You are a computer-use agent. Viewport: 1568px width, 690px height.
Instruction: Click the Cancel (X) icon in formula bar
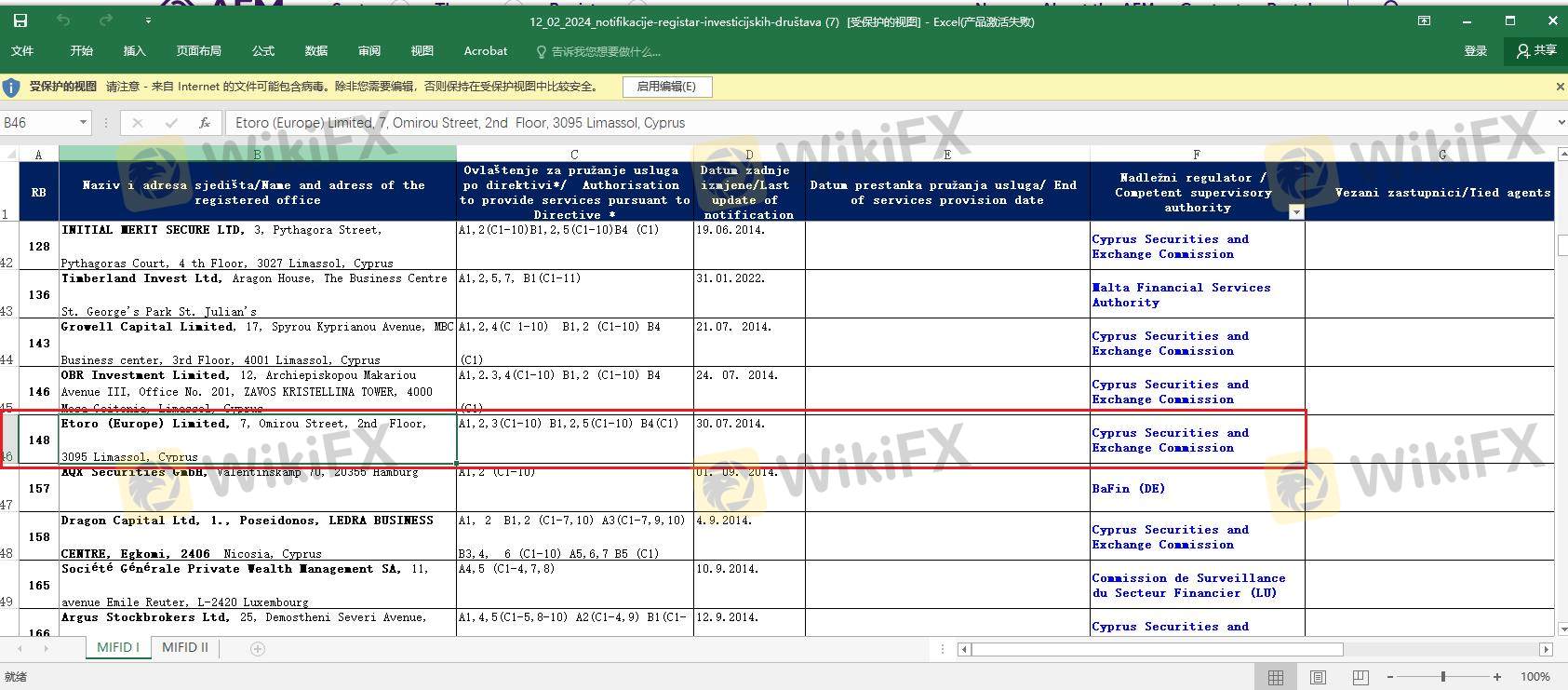(x=138, y=123)
